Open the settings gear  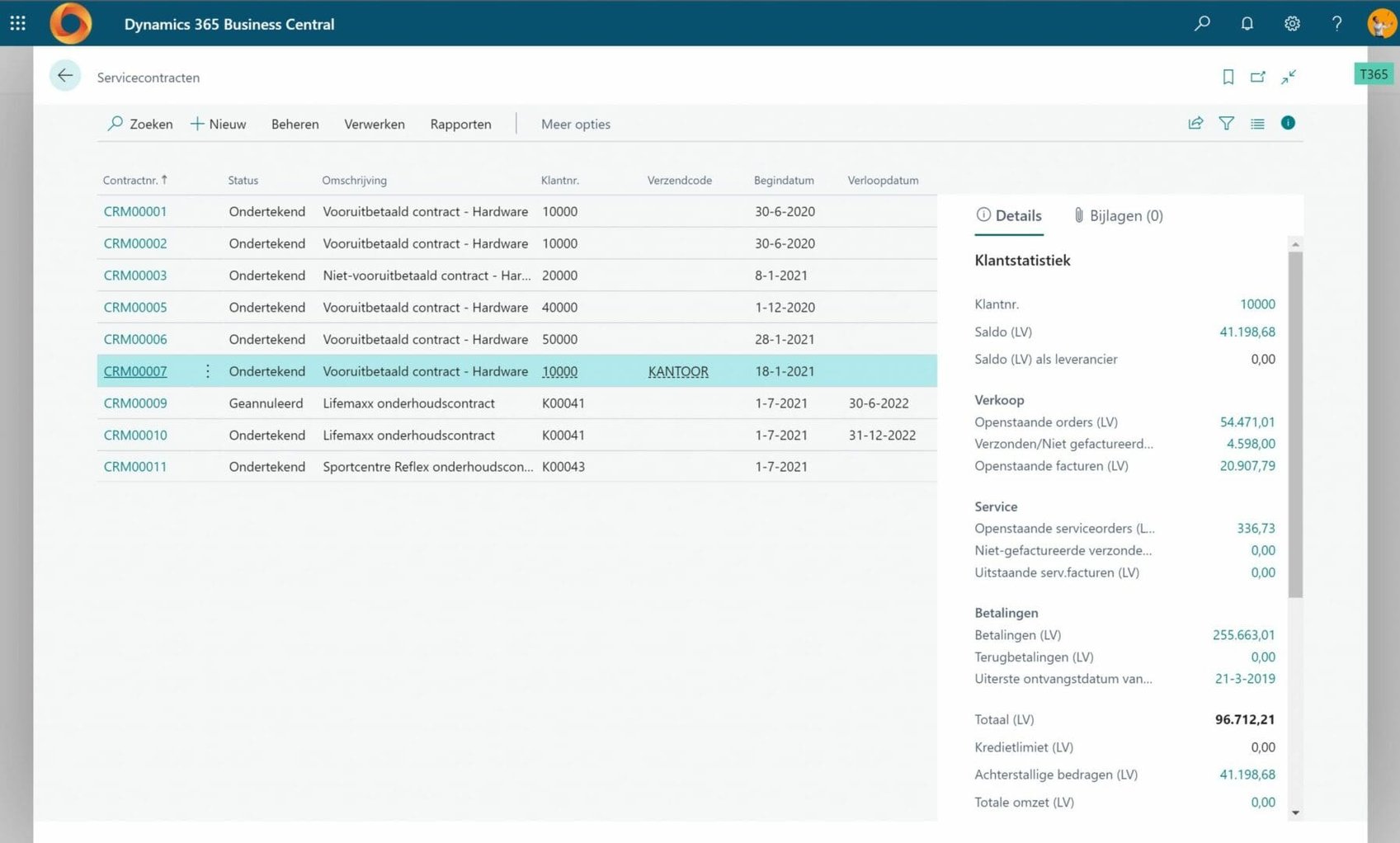click(1292, 23)
